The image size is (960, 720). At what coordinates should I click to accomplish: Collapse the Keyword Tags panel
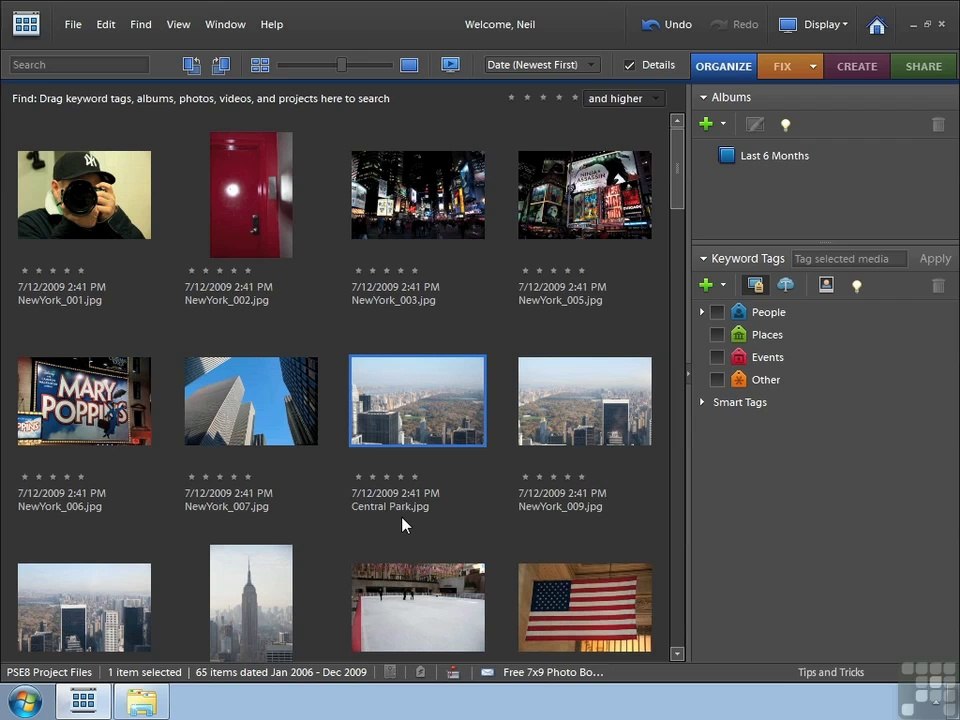(x=703, y=259)
